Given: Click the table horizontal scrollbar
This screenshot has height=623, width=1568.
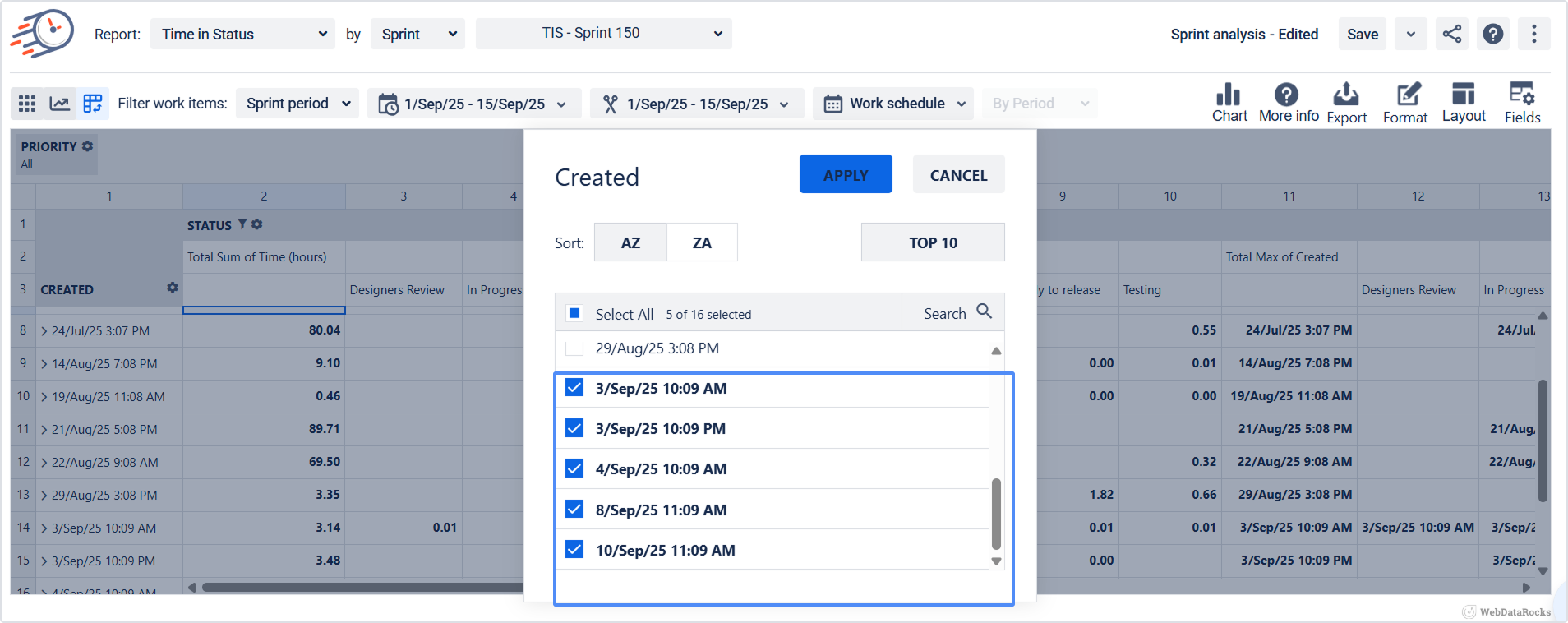Looking at the screenshot, I should tap(363, 587).
